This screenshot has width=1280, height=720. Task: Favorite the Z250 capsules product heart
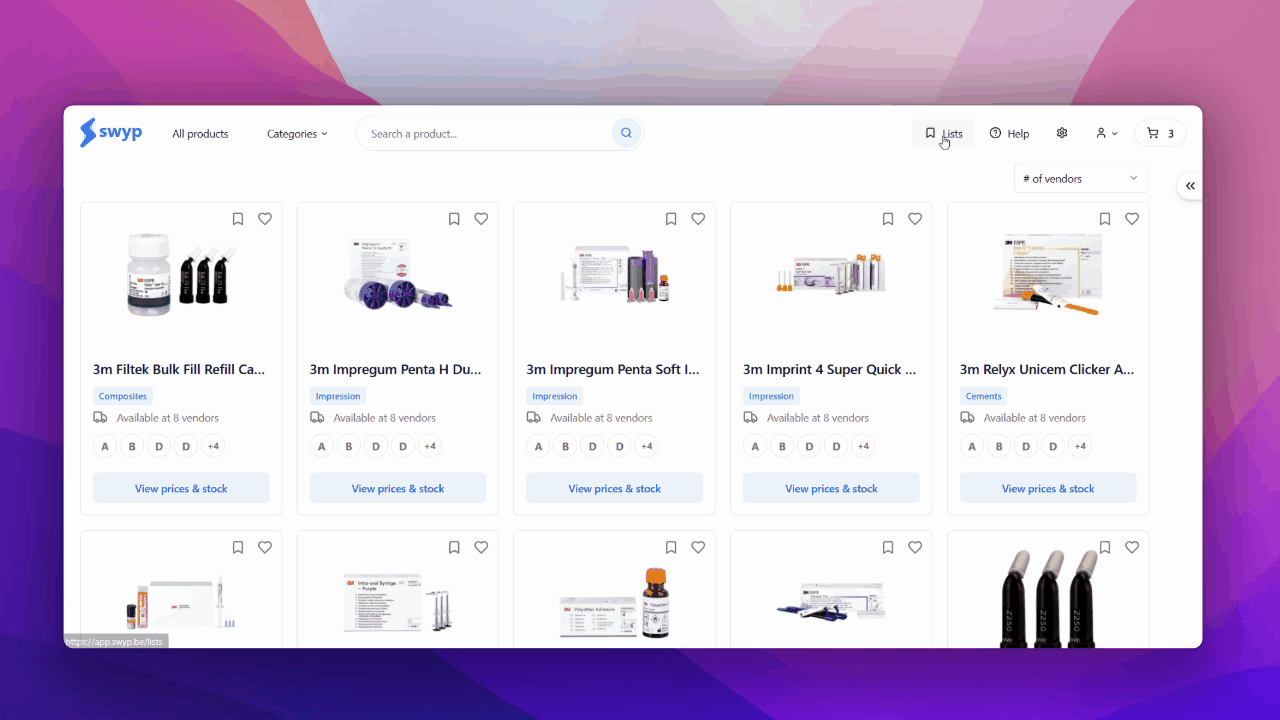click(1132, 547)
